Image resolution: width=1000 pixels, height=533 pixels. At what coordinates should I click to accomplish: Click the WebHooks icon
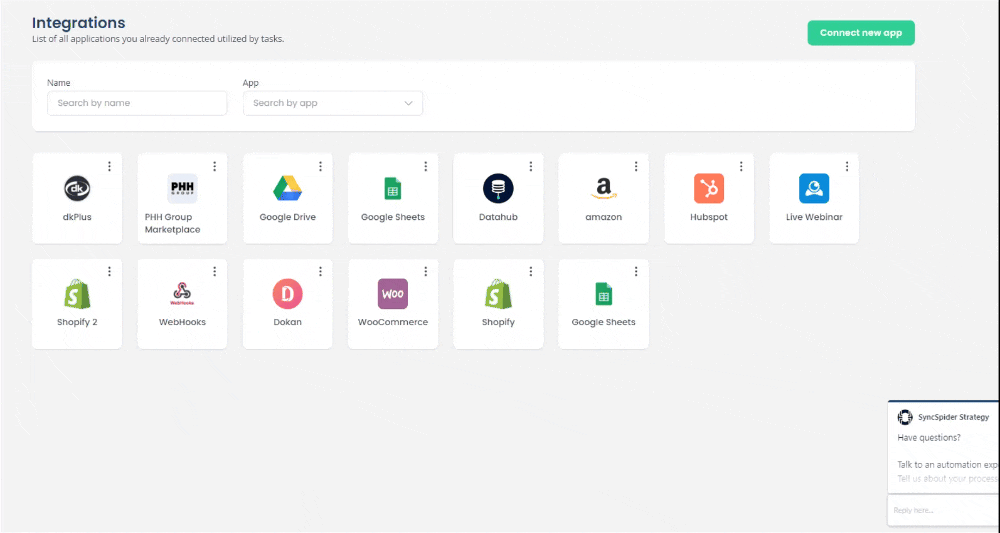coord(182,293)
